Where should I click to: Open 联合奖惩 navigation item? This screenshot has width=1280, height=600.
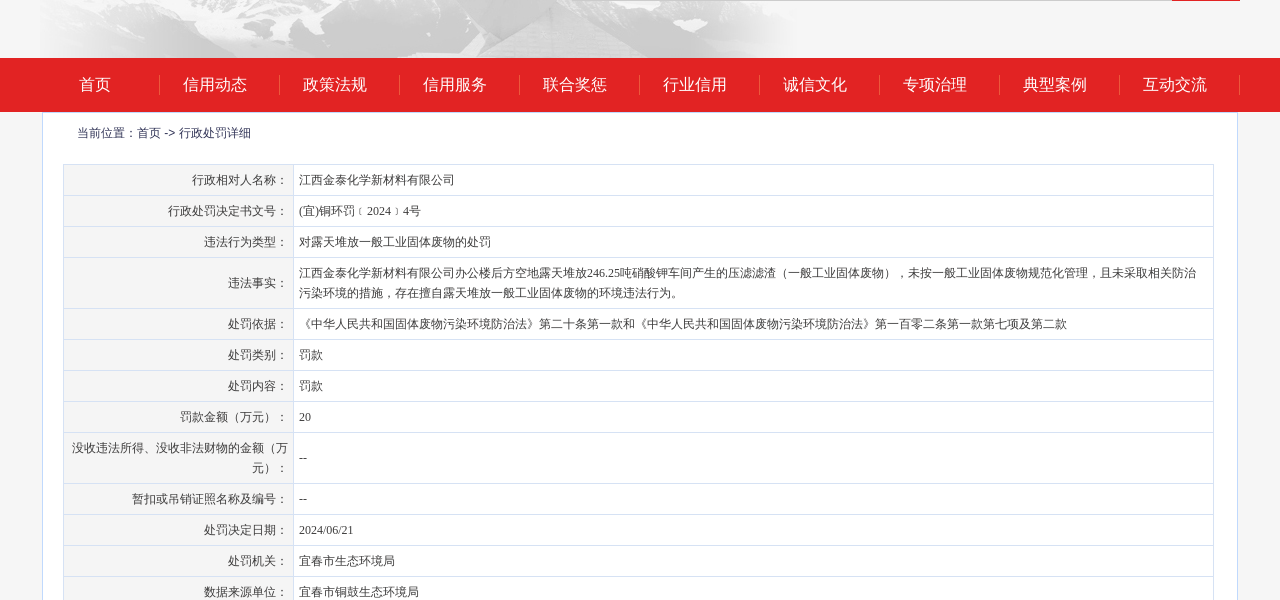[575, 85]
